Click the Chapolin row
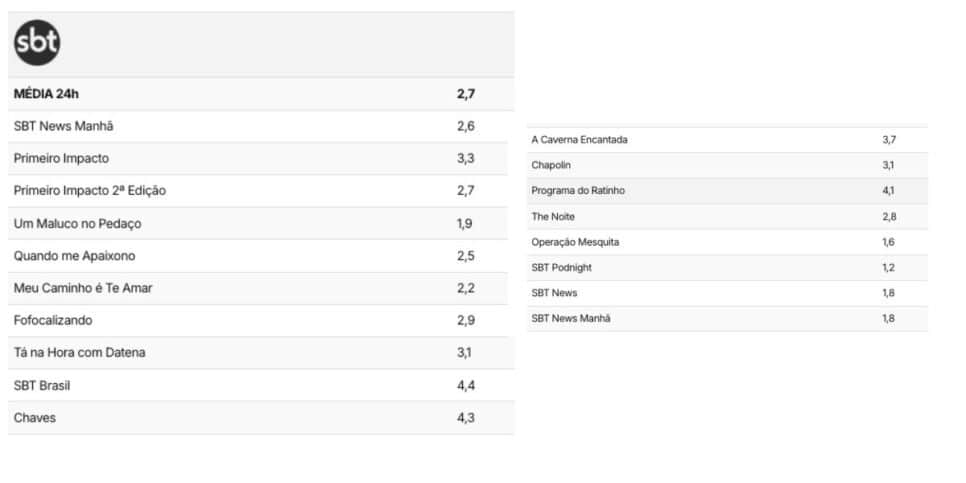The width and height of the screenshot is (966, 483). pos(727,166)
